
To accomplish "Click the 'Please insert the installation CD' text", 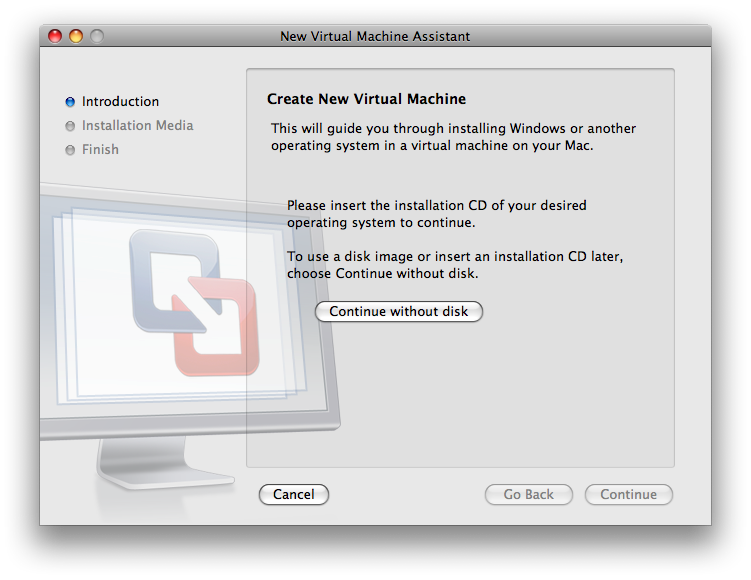I will (436, 214).
